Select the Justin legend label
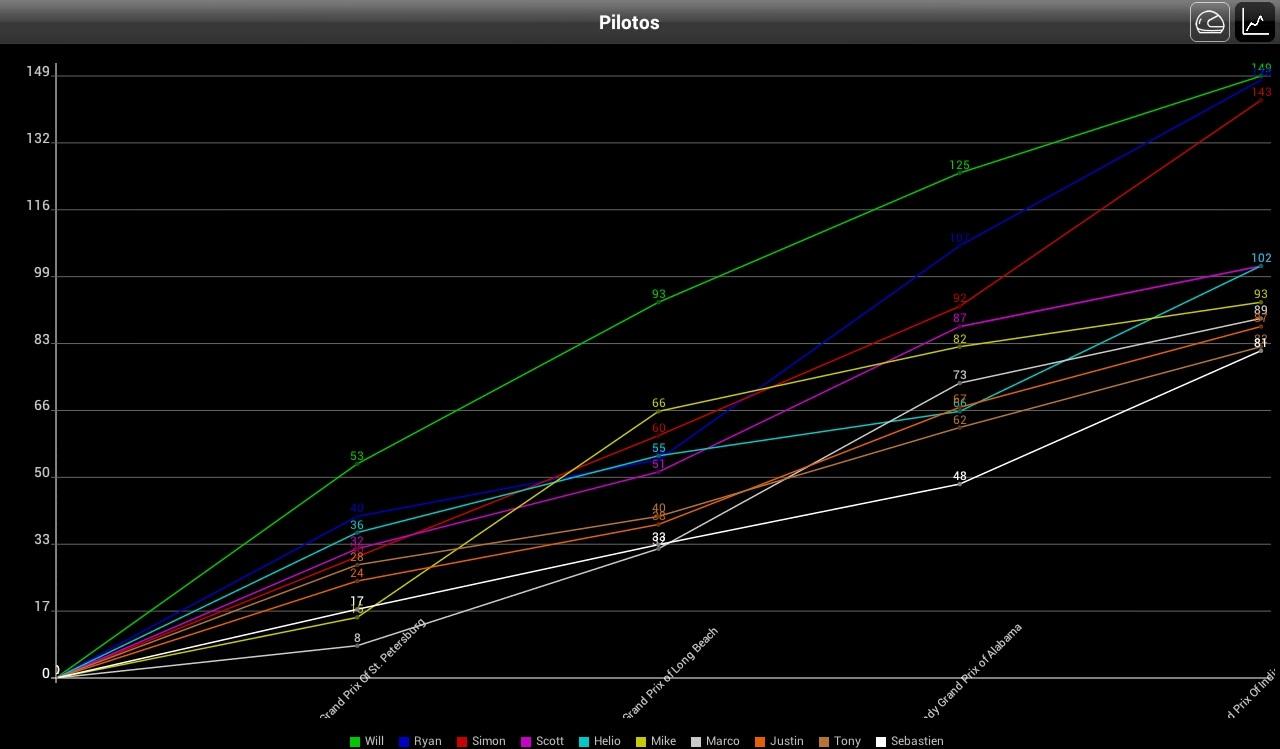This screenshot has height=749, width=1280. point(787,741)
